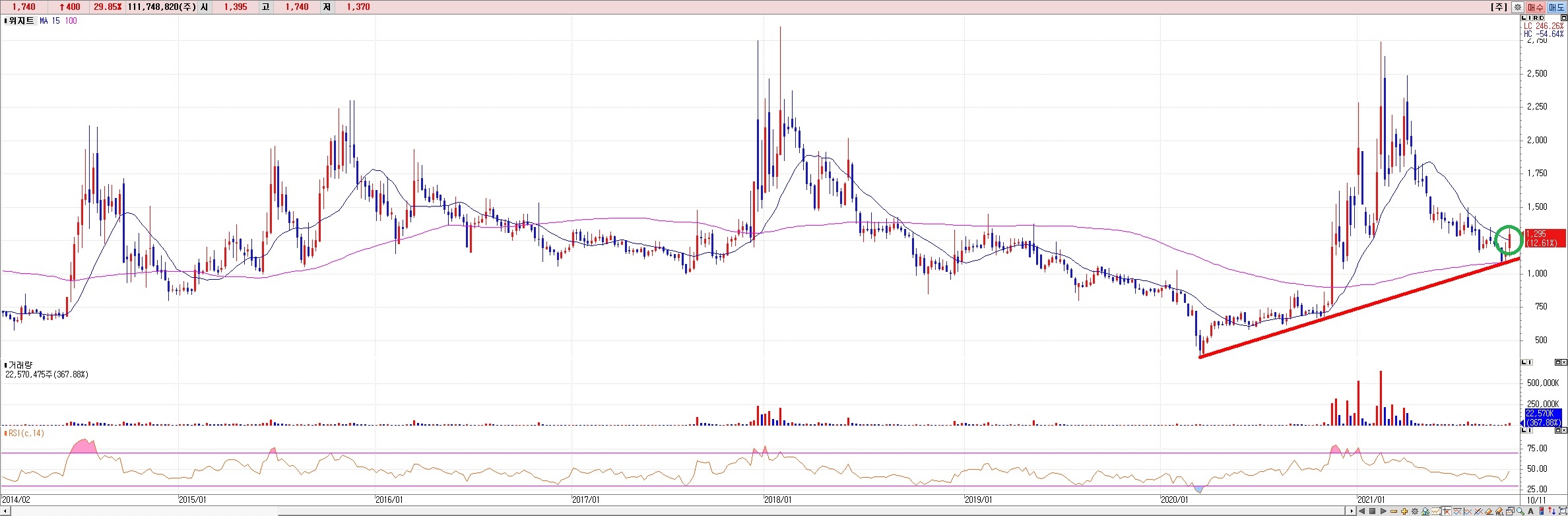The height and width of the screenshot is (516, 1568).
Task: Select the text A annotation tool
Action: point(1530,511)
